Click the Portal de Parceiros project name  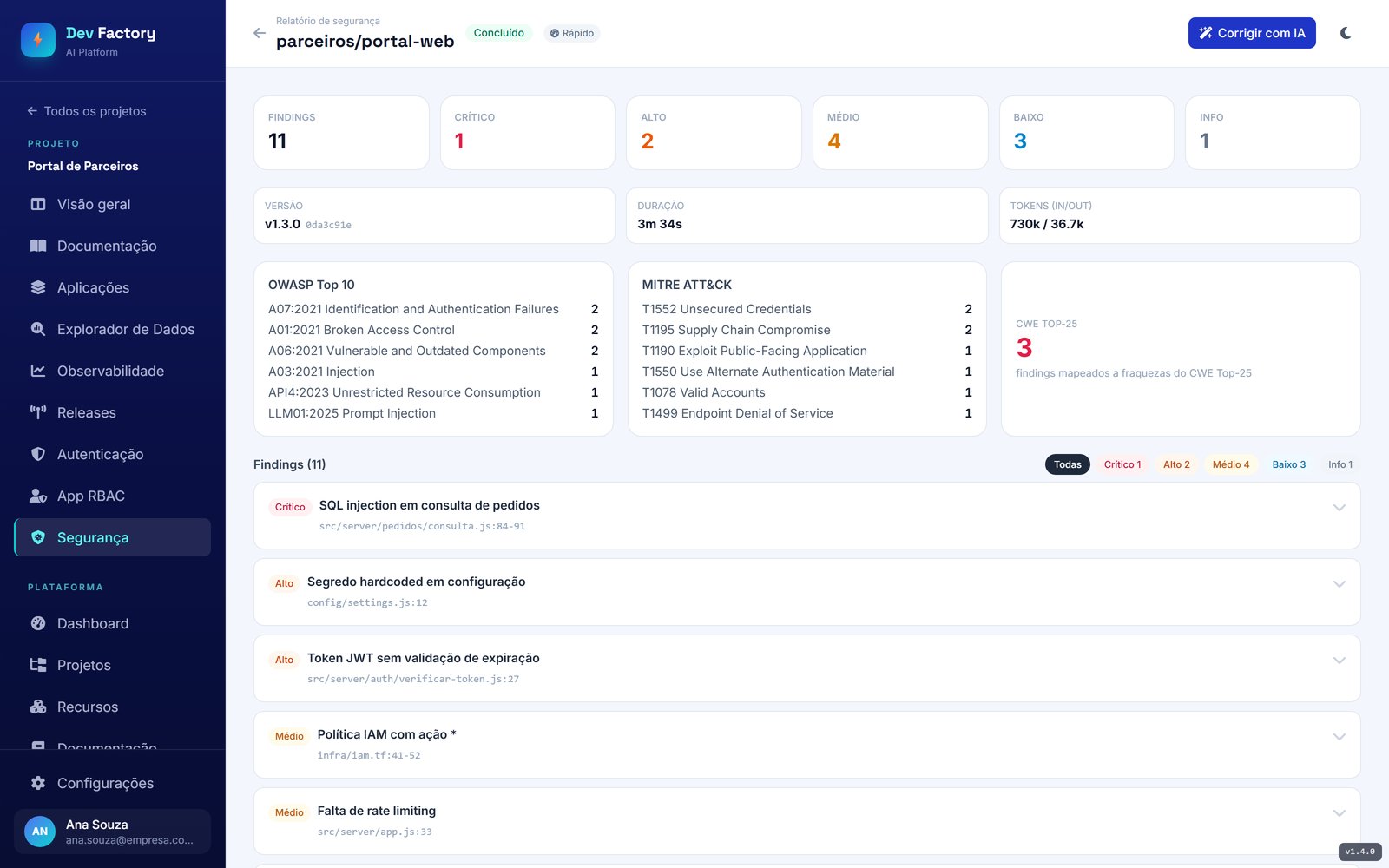tap(83, 166)
